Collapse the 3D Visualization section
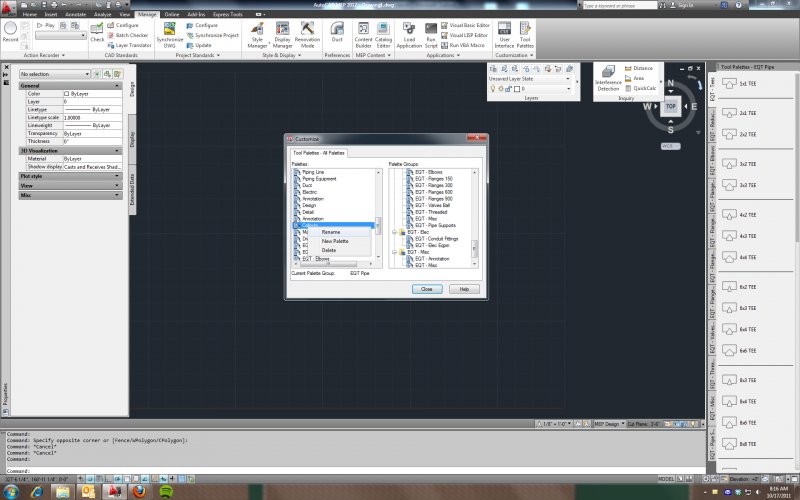800x500 pixels. click(117, 151)
